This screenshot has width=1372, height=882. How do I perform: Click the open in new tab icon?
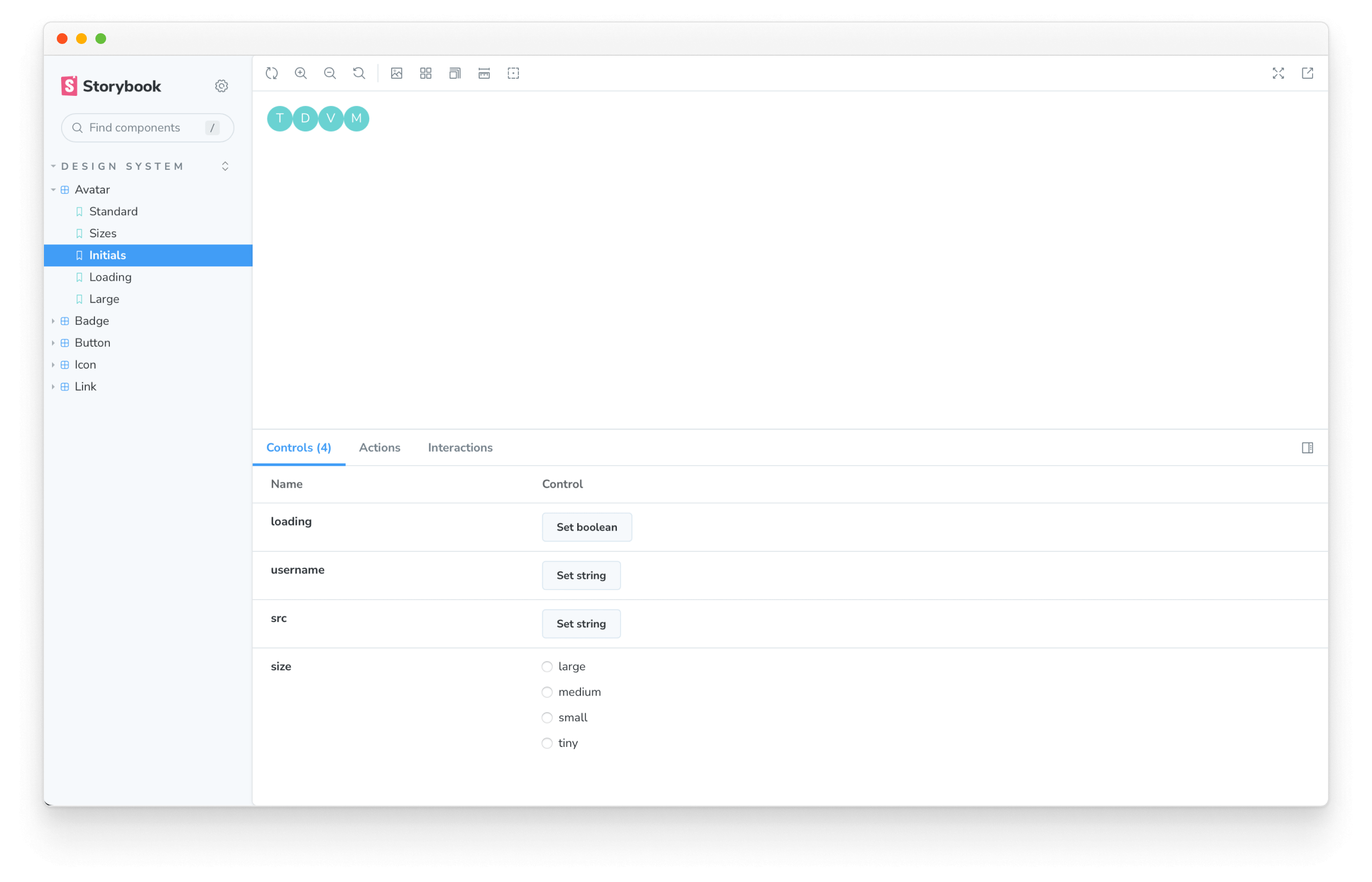1308,73
